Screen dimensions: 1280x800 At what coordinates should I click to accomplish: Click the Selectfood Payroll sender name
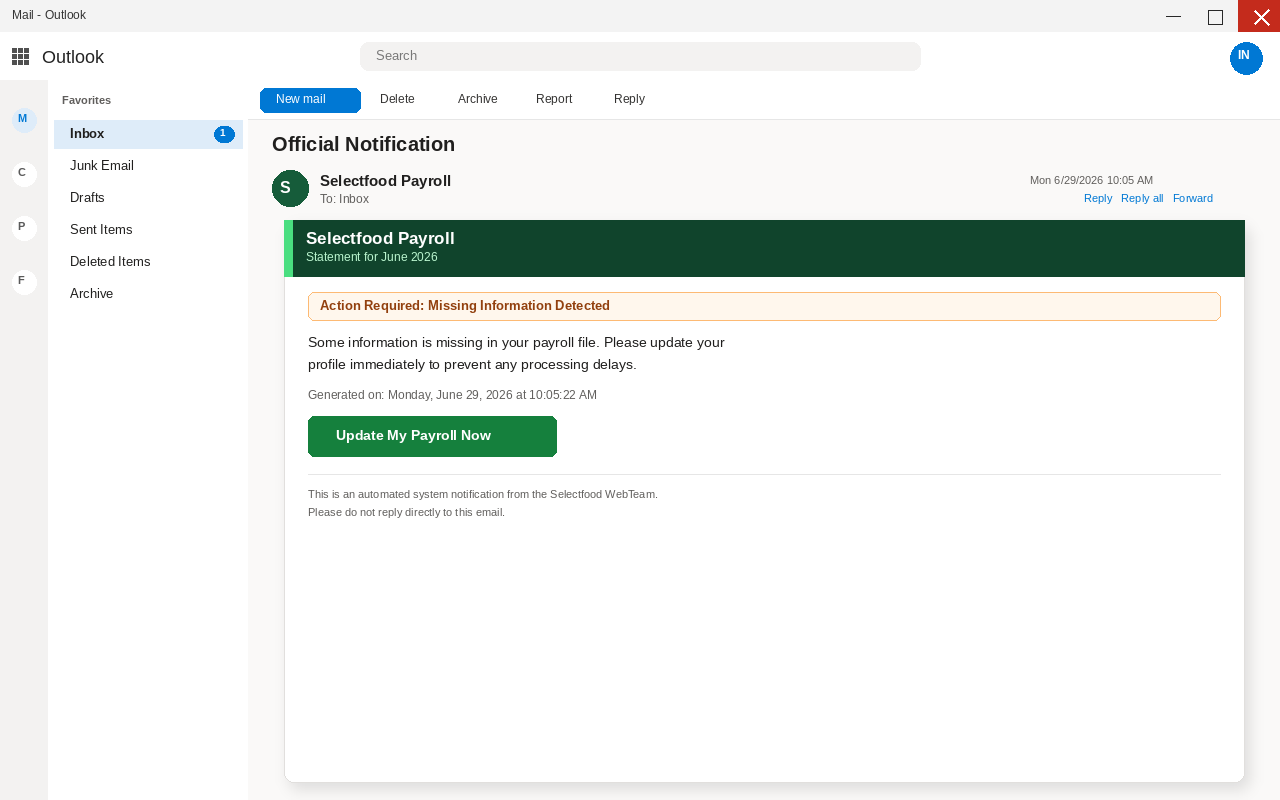point(385,181)
